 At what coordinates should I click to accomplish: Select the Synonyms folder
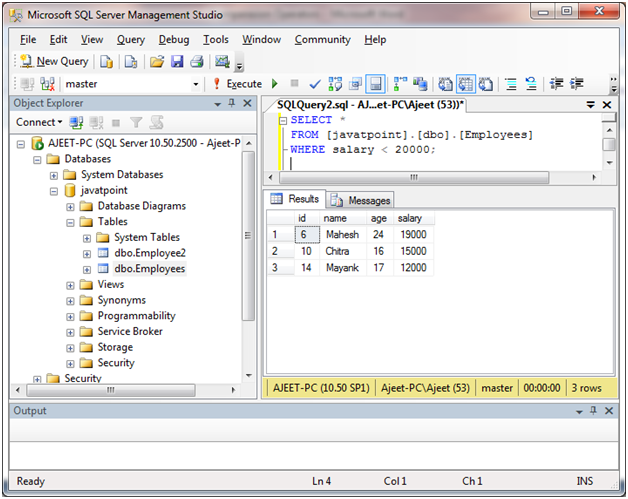[122, 300]
